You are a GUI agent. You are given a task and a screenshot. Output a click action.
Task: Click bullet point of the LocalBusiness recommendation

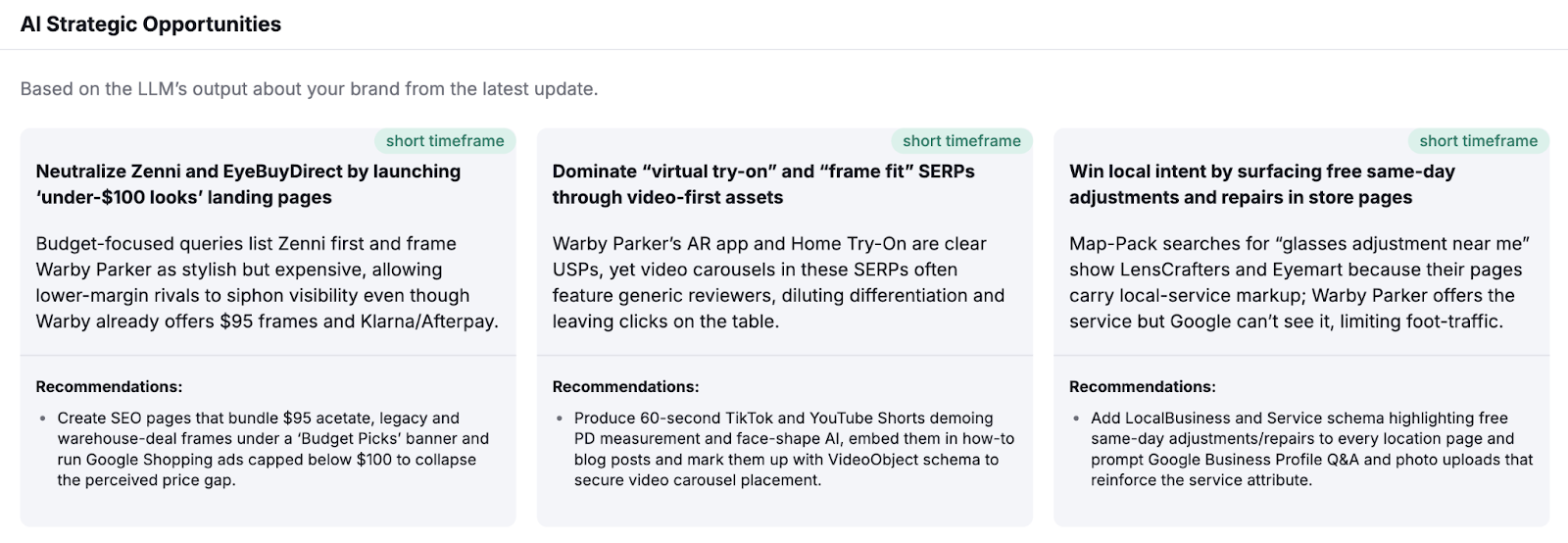1076,419
